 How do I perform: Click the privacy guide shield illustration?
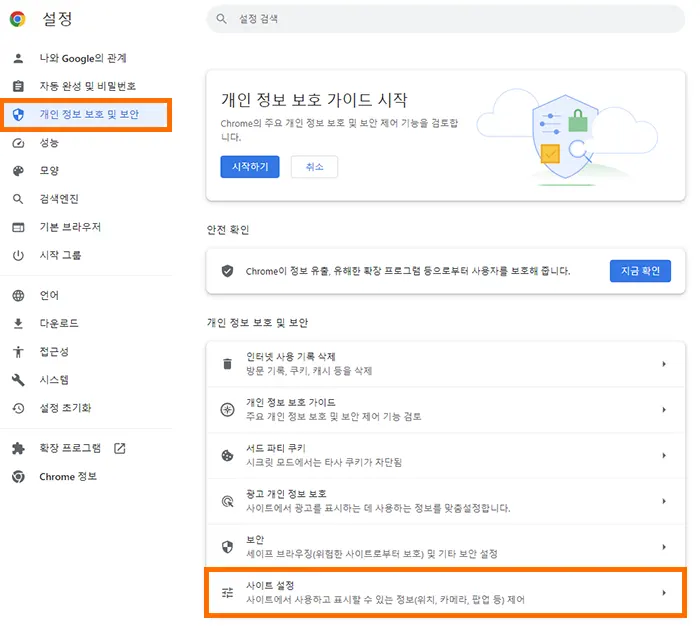click(x=566, y=138)
